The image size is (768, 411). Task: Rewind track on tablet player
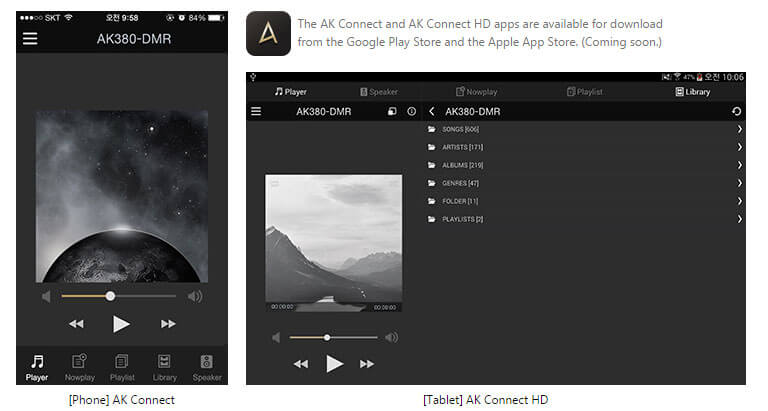click(301, 364)
